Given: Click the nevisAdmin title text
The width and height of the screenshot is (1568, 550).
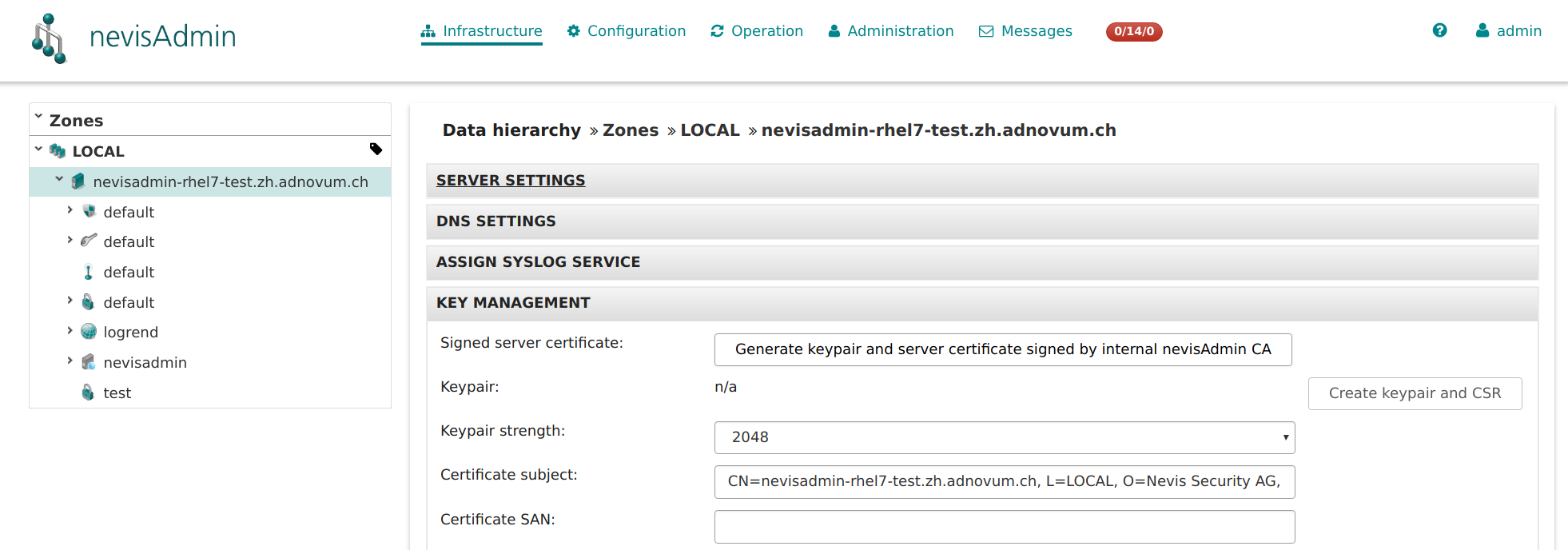Looking at the screenshot, I should (x=163, y=36).
